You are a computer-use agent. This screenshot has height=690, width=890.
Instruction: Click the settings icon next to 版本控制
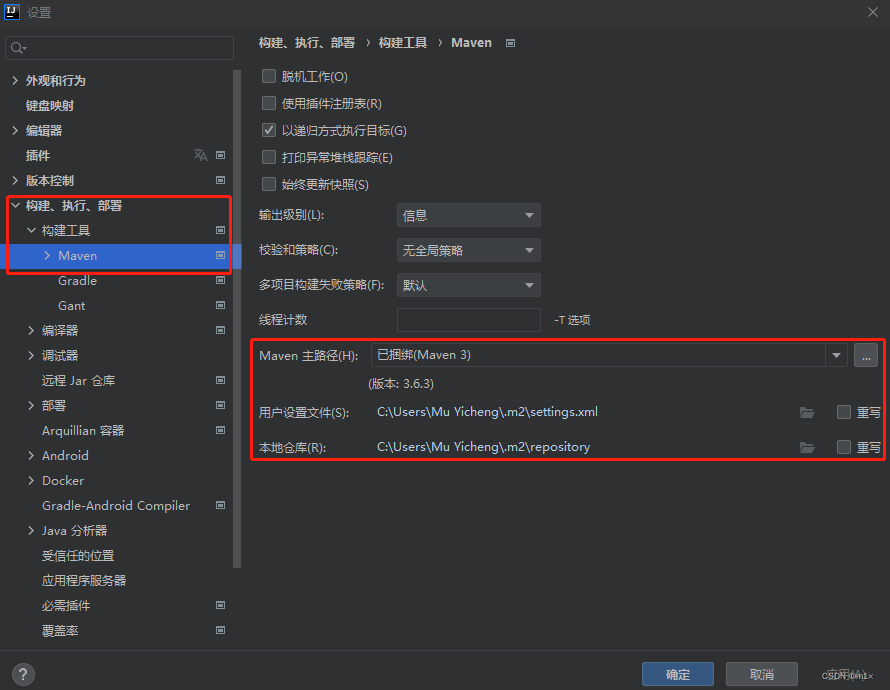[x=220, y=180]
